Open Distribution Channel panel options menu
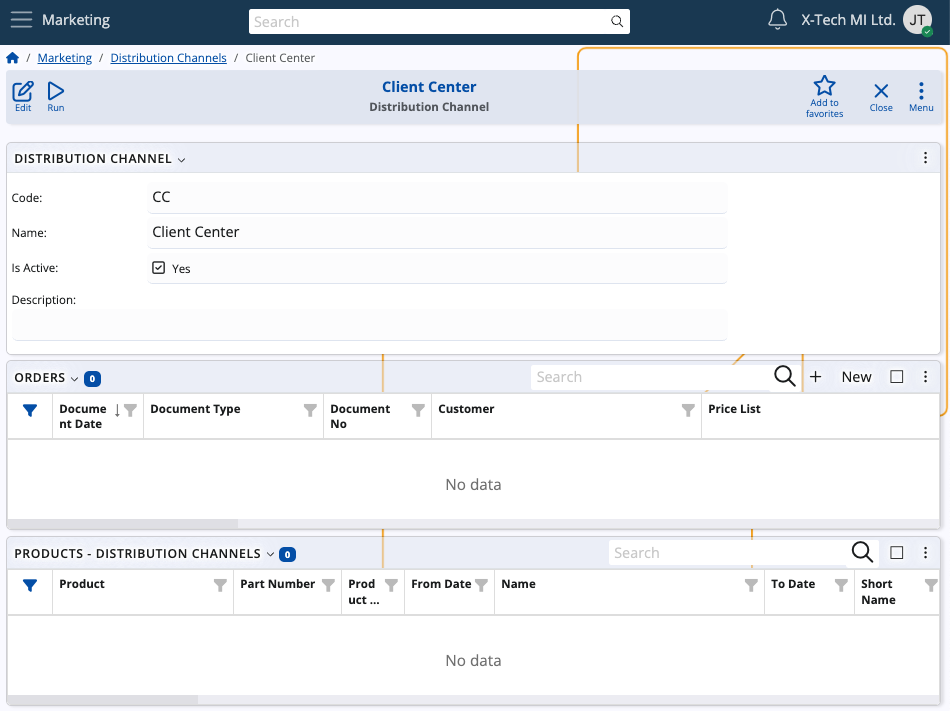This screenshot has height=711, width=950. pyautogui.click(x=925, y=158)
